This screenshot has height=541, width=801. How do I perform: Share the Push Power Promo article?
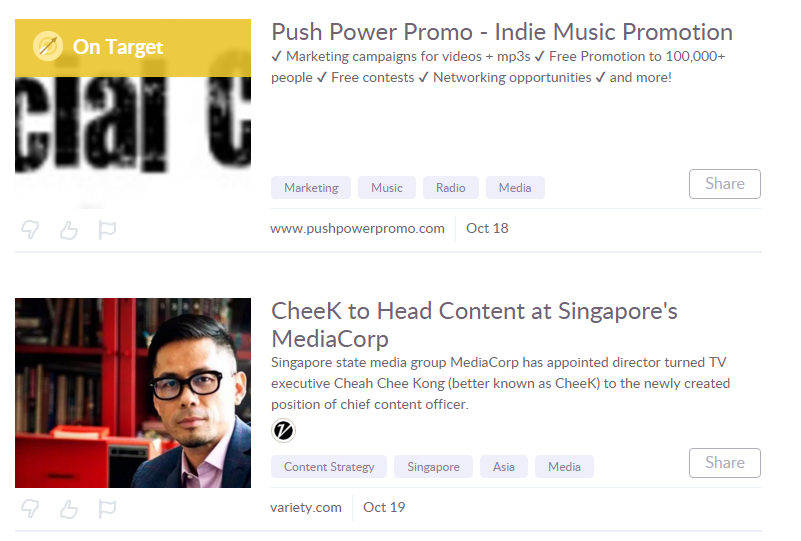(724, 184)
